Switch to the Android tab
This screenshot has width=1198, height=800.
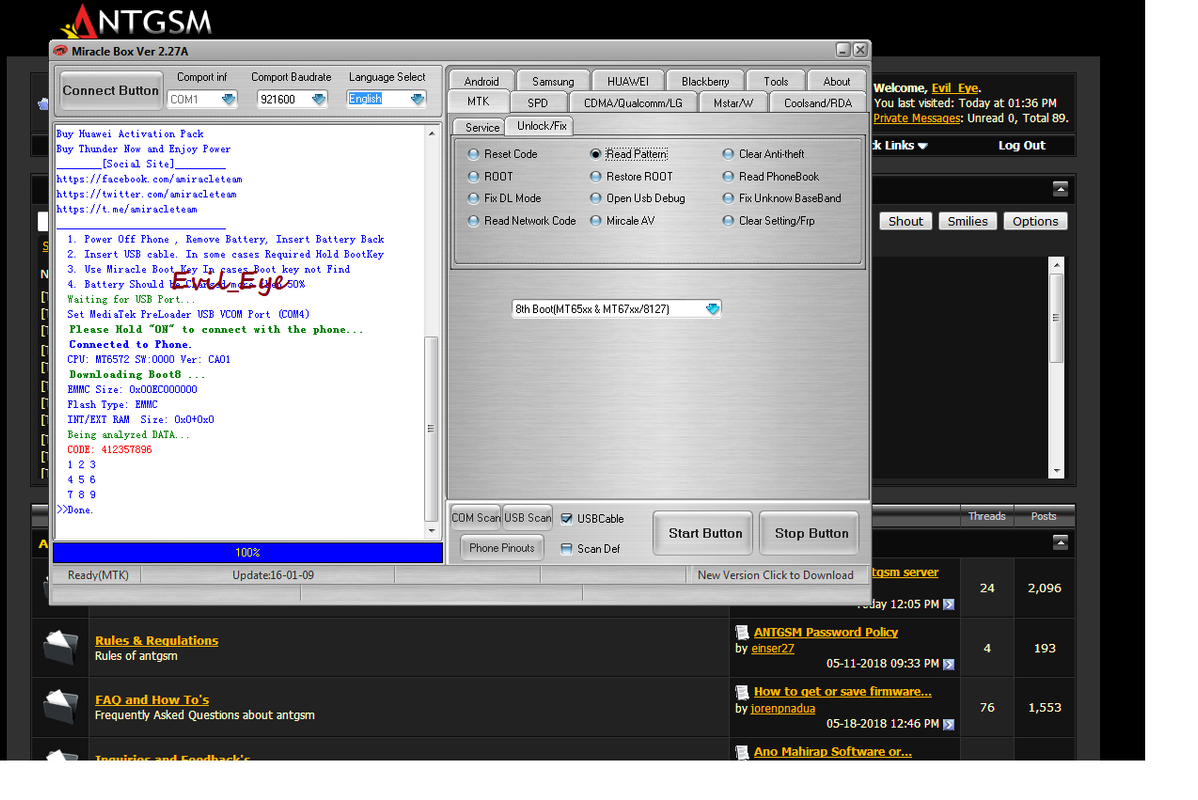coord(481,81)
